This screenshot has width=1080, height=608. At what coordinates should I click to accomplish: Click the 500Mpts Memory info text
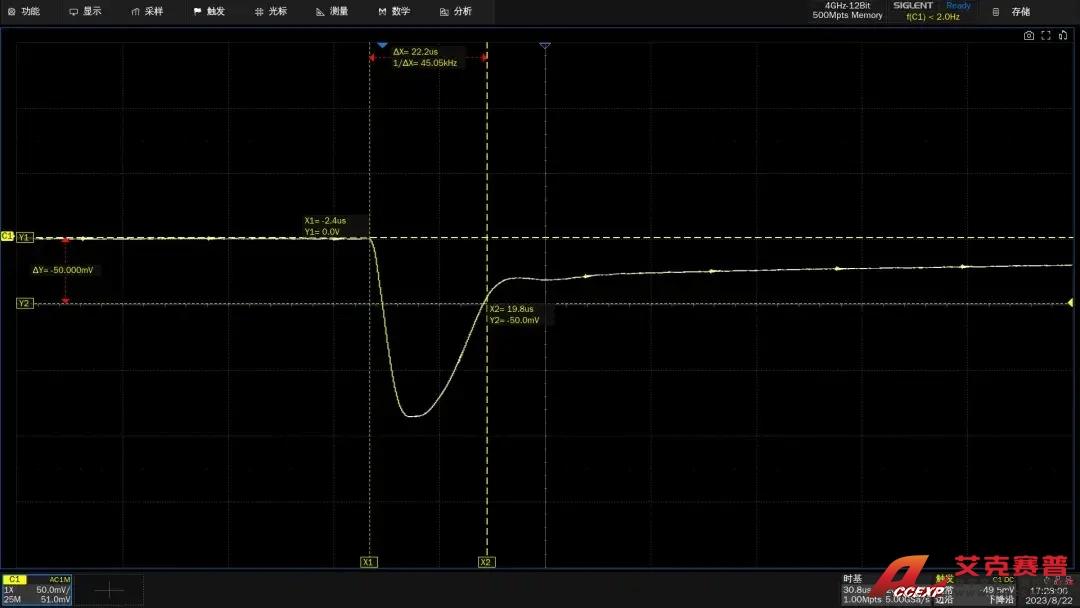[x=847, y=15]
